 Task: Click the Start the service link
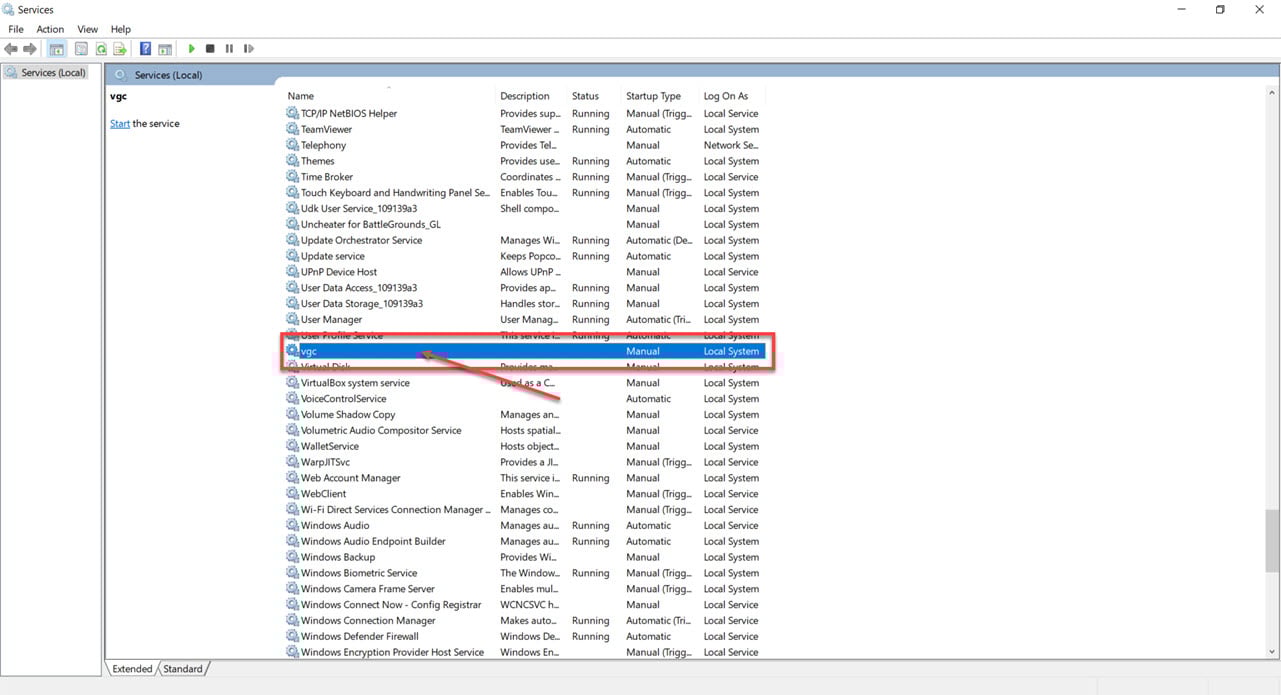tap(120, 124)
